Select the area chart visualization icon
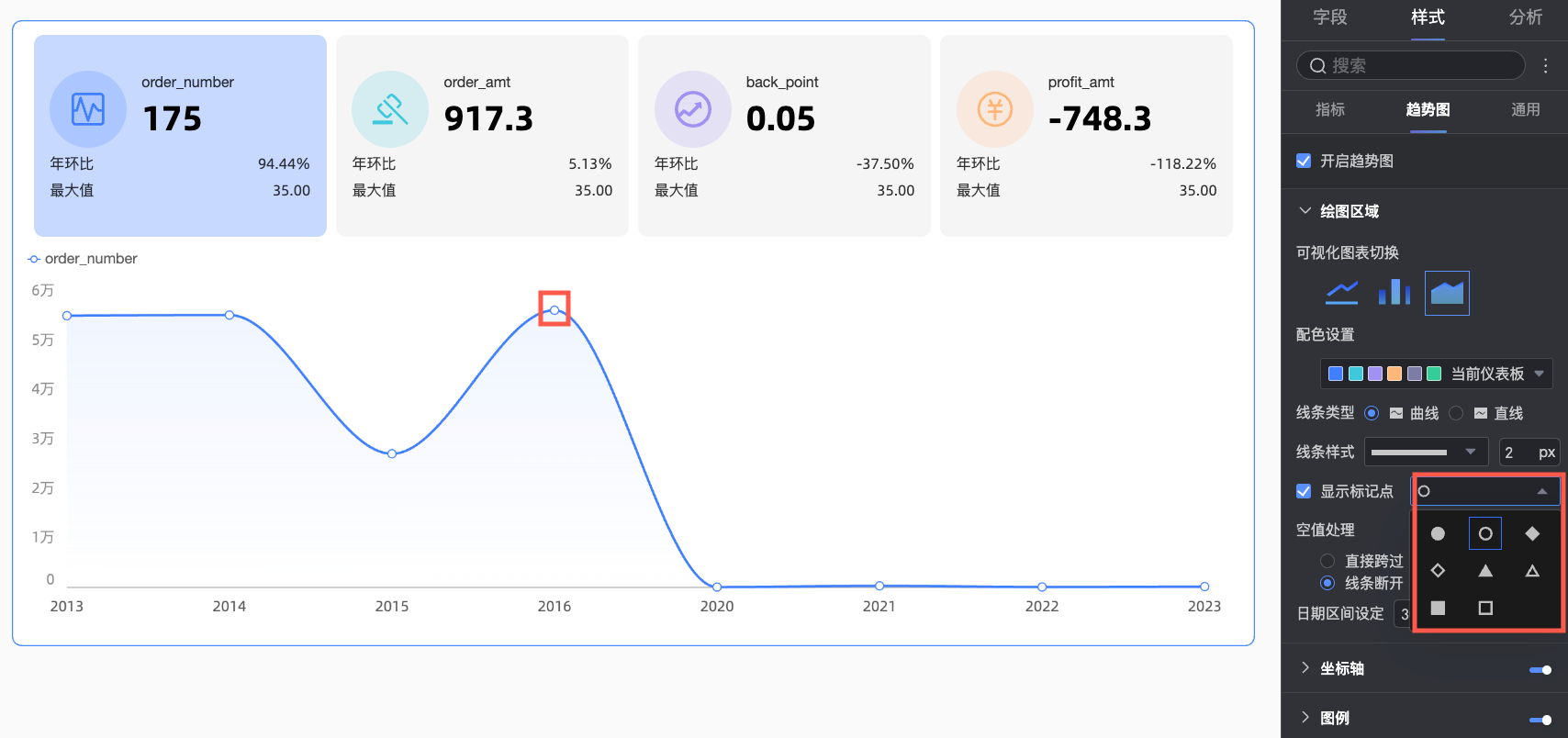 [1447, 293]
